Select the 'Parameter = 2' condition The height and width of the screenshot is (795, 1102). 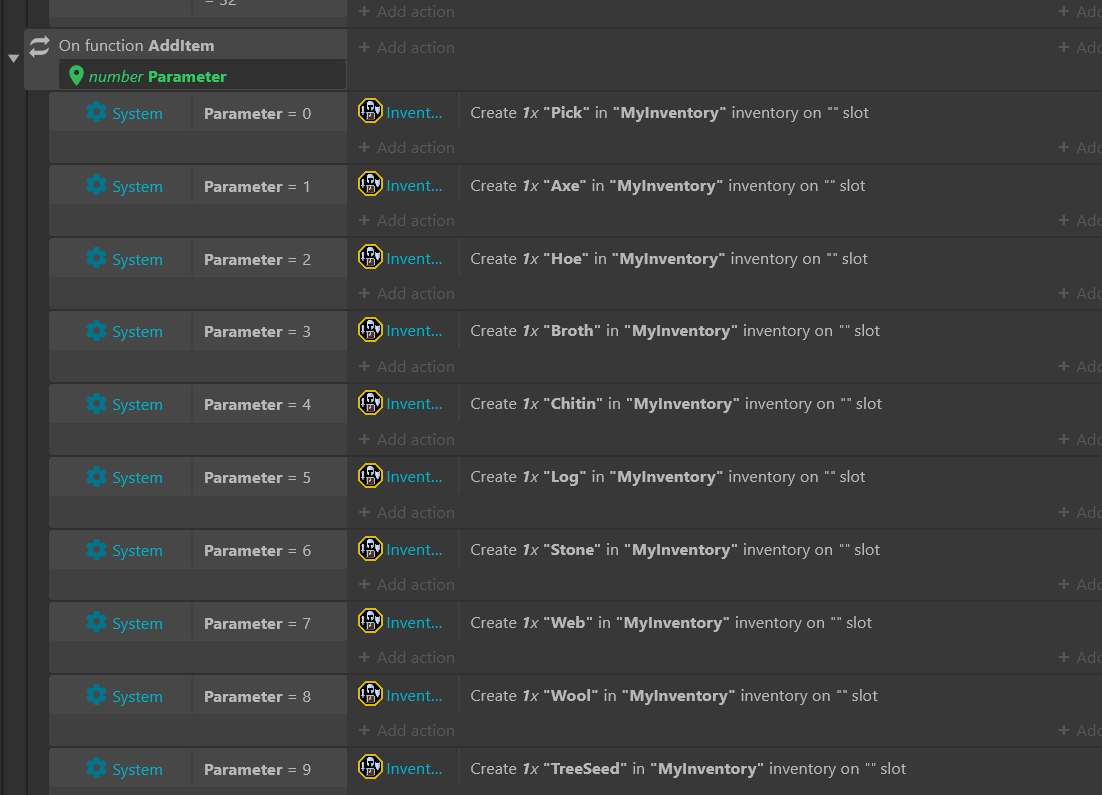click(x=257, y=259)
